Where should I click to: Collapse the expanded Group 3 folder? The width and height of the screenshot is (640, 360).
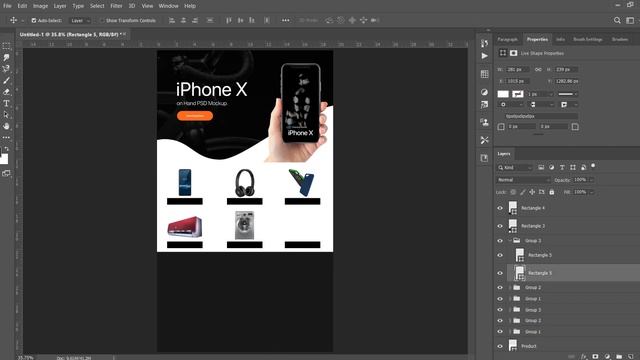pyautogui.click(x=510, y=240)
